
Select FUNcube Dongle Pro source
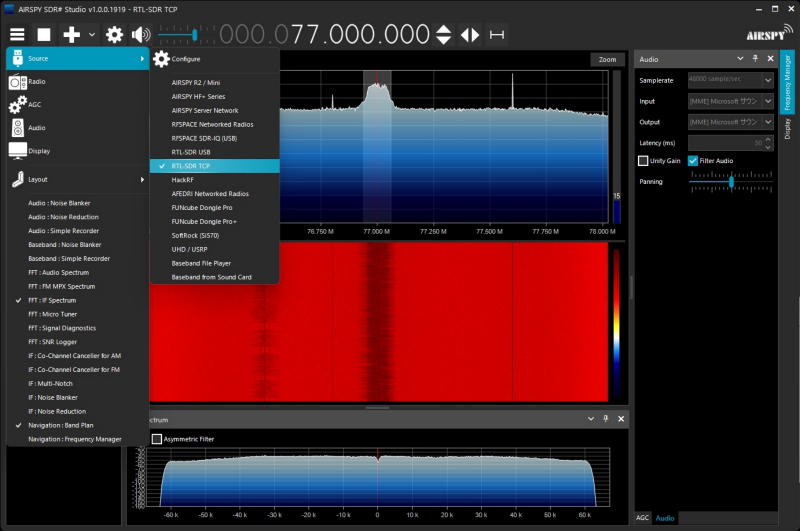(214, 208)
